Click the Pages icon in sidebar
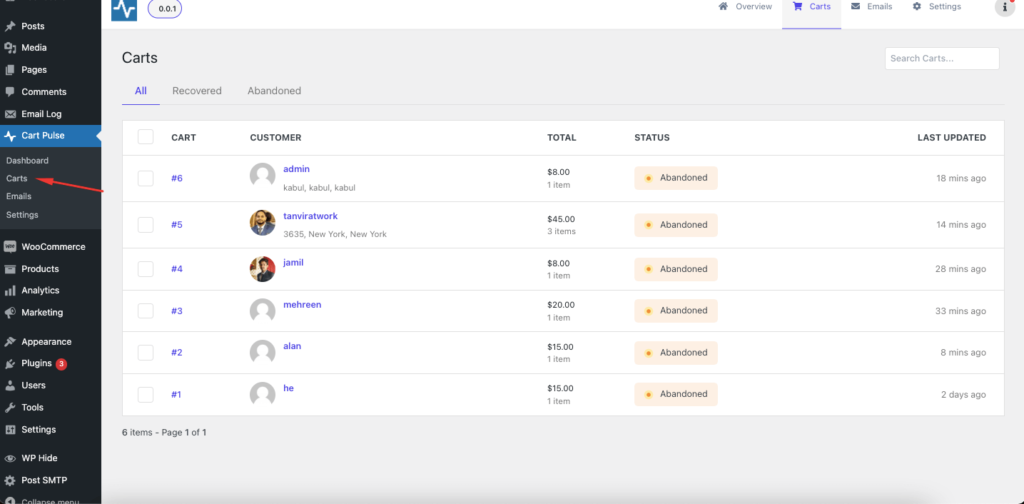 coord(10,70)
